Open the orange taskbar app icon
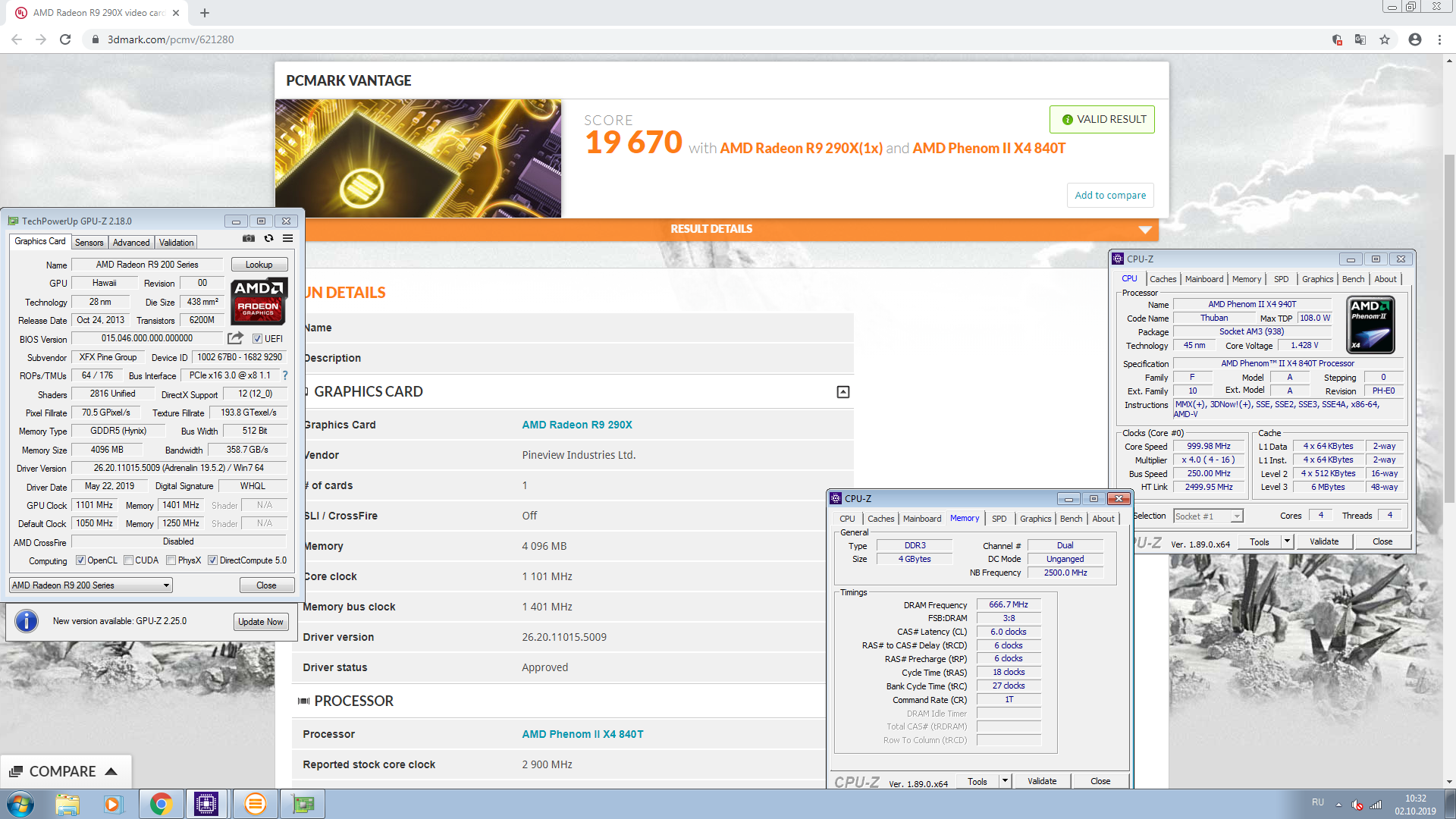The width and height of the screenshot is (1456, 819). pos(255,804)
